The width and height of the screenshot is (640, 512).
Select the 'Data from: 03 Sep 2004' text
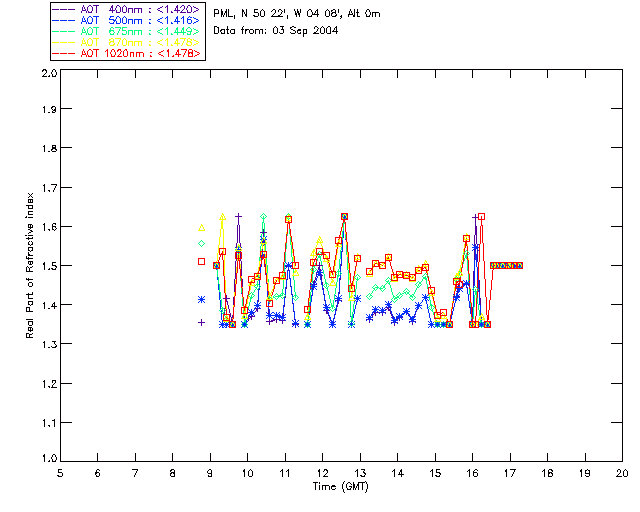[x=276, y=31]
